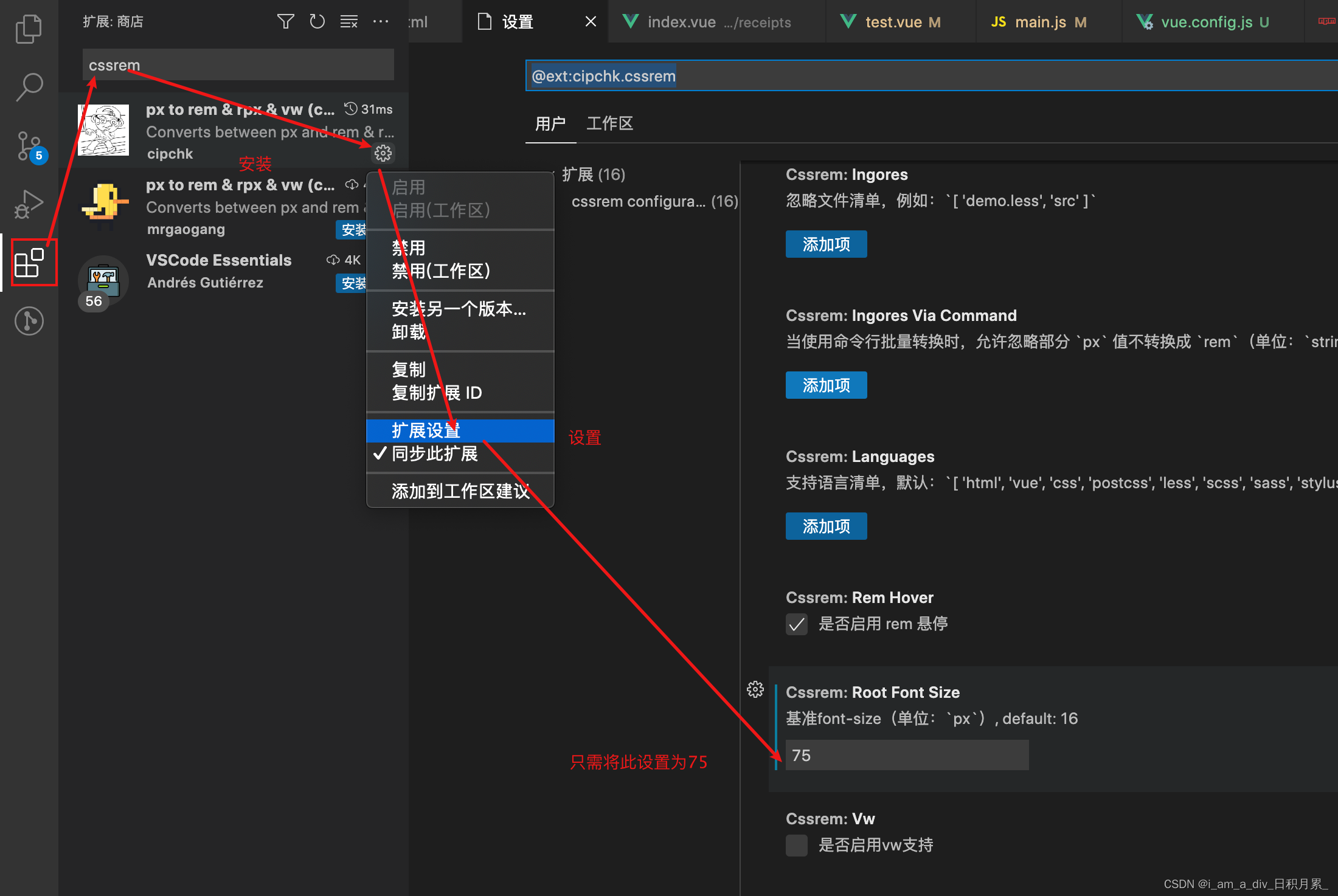Click 添加项 under Ingores Via Command
Image resolution: width=1338 pixels, height=896 pixels.
point(826,385)
